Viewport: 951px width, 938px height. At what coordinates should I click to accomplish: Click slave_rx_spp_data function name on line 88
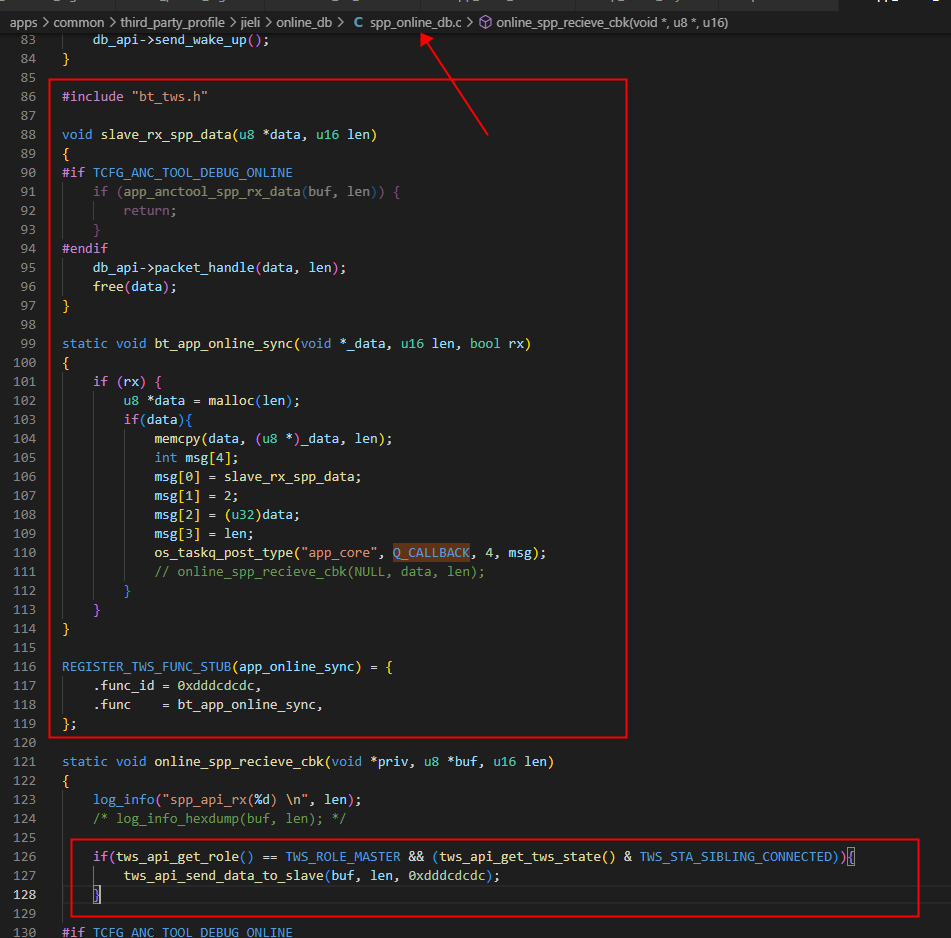tap(166, 134)
